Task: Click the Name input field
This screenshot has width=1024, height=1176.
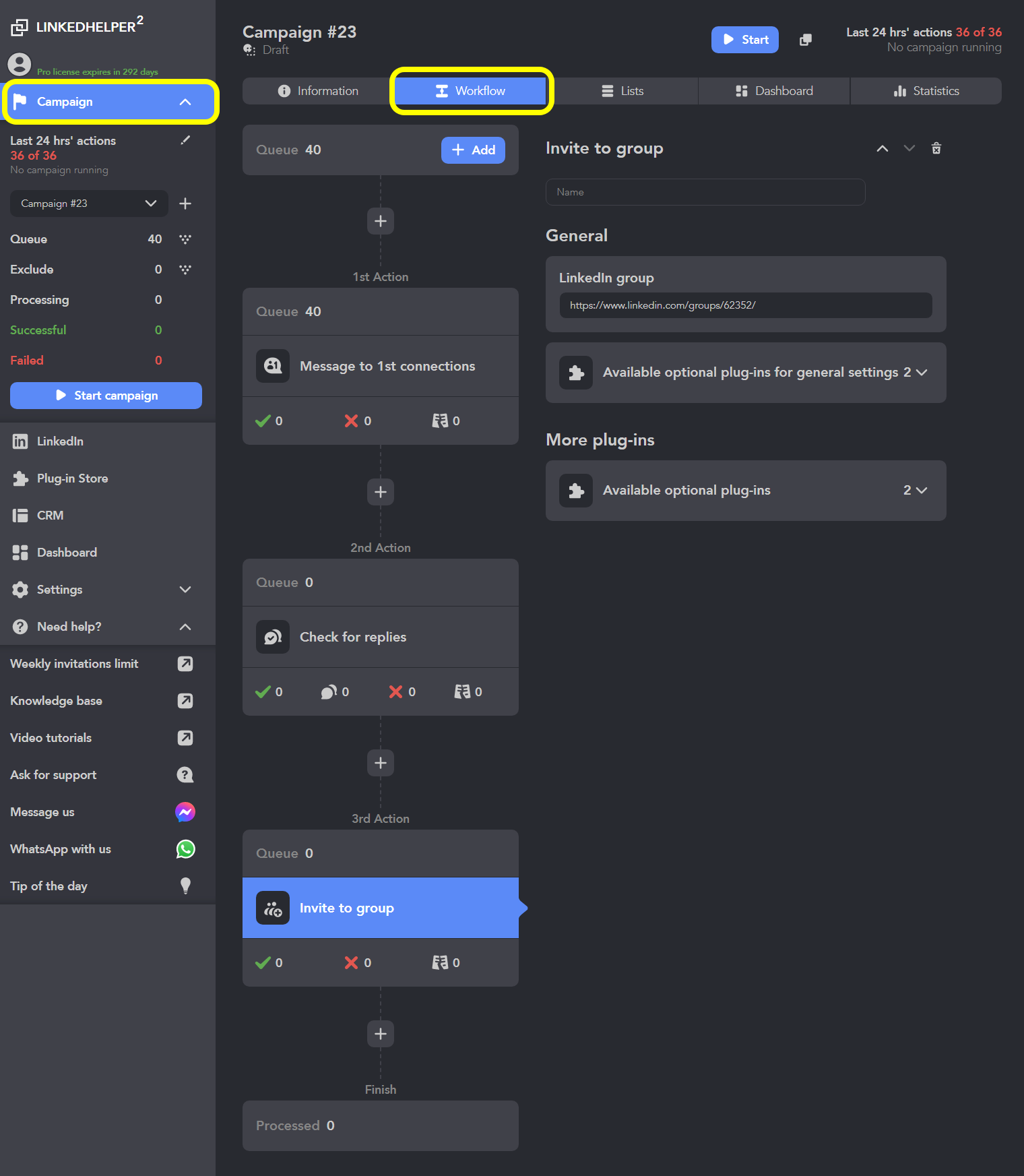Action: (x=705, y=192)
